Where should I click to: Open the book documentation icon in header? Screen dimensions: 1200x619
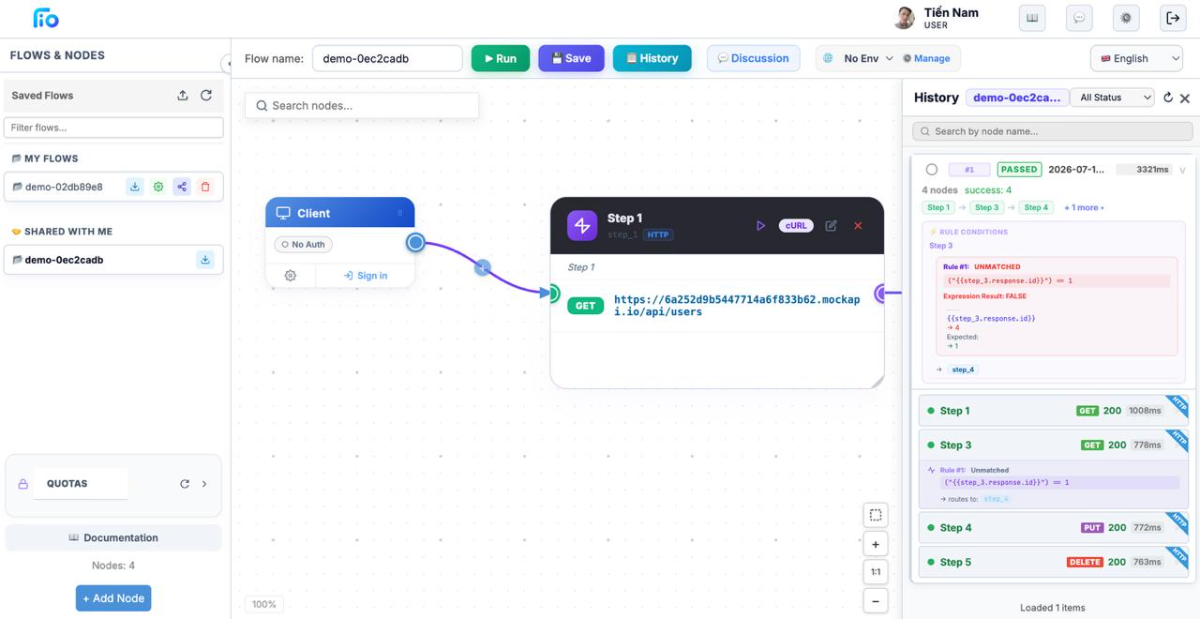pos(1032,18)
